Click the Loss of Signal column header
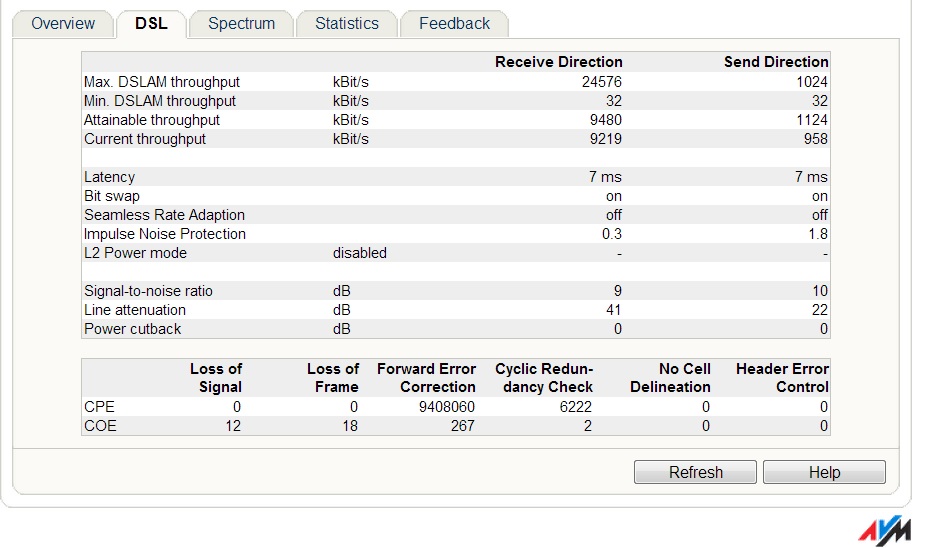The height and width of the screenshot is (548, 934). pos(216,378)
